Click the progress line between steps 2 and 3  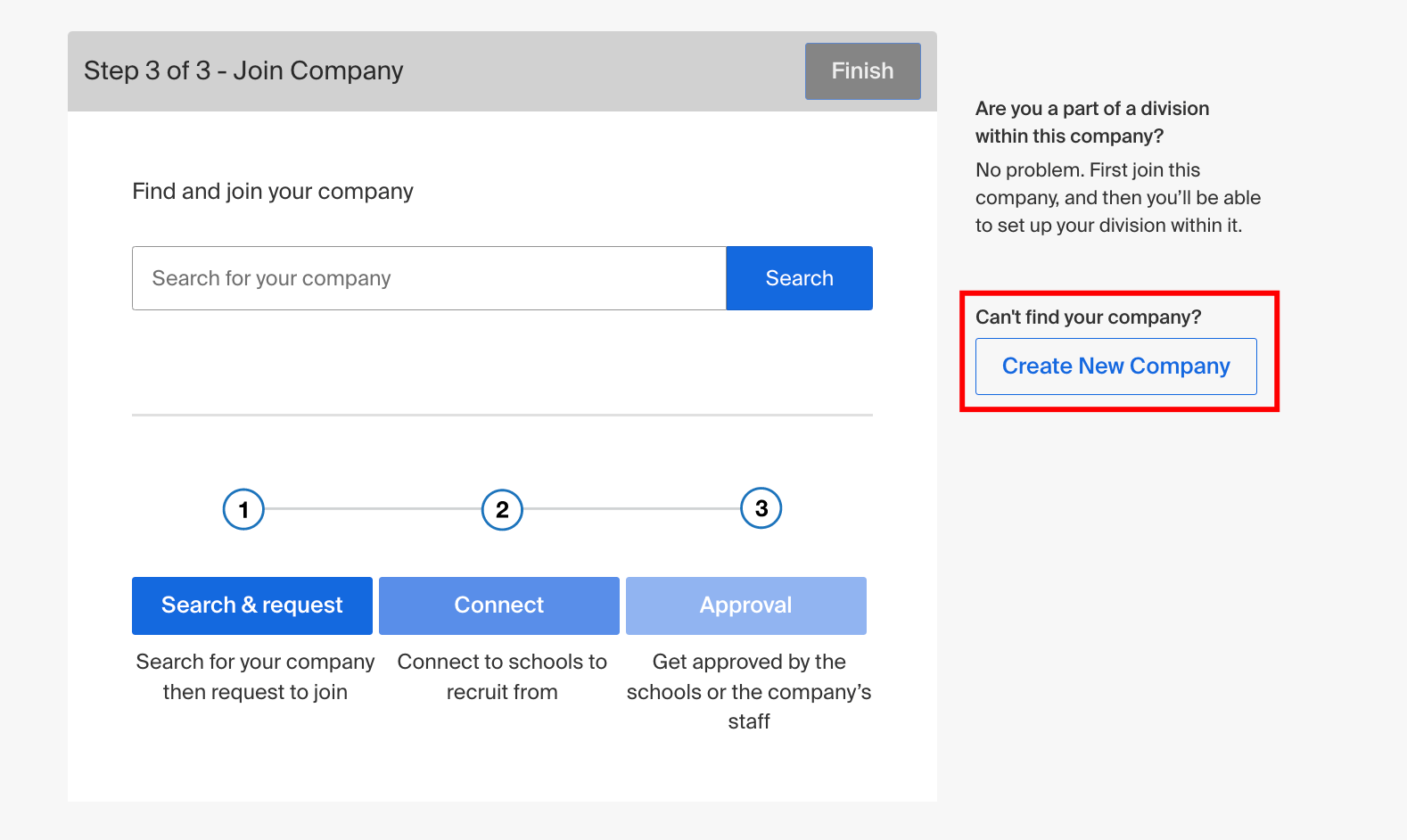click(x=631, y=509)
